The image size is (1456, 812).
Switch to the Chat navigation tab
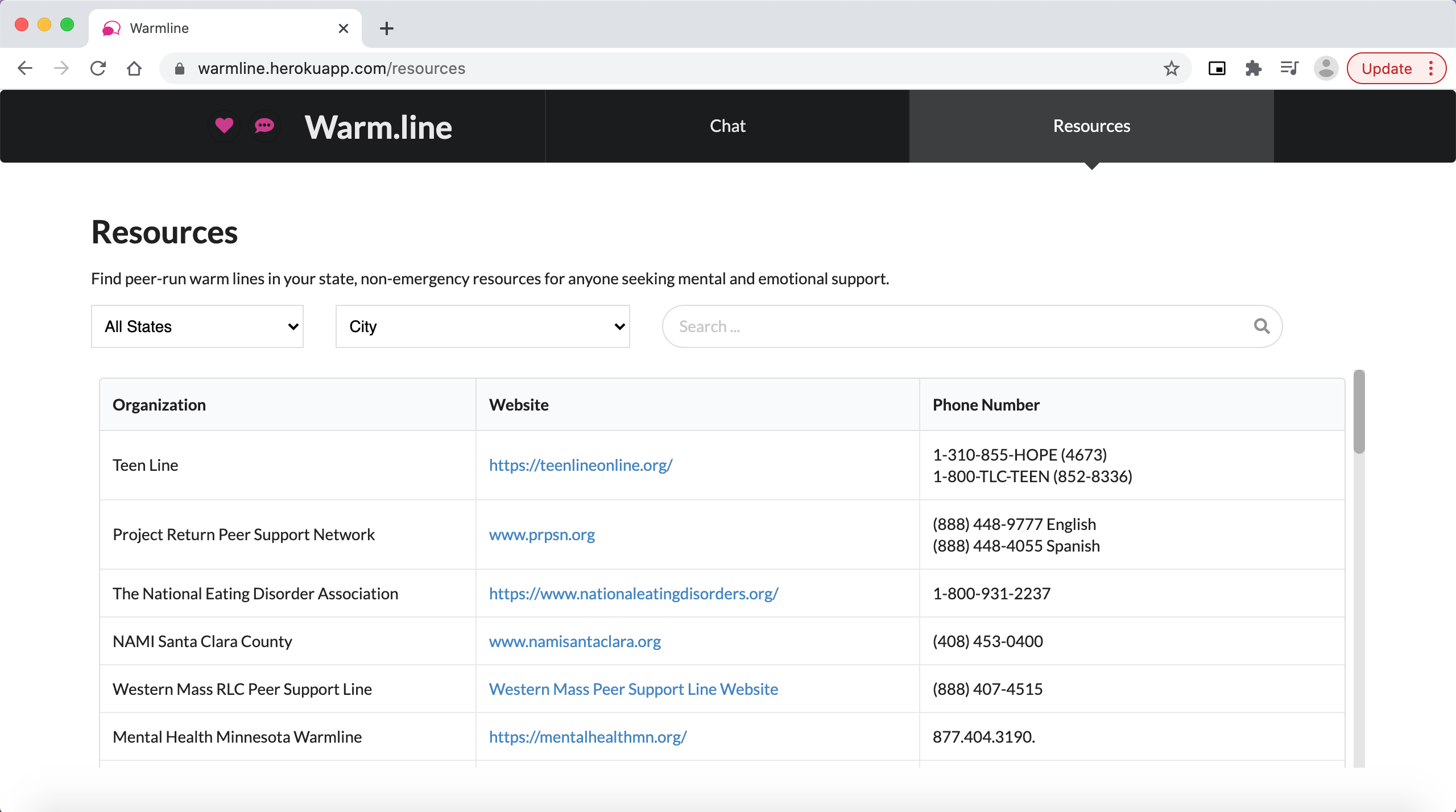[x=727, y=126]
